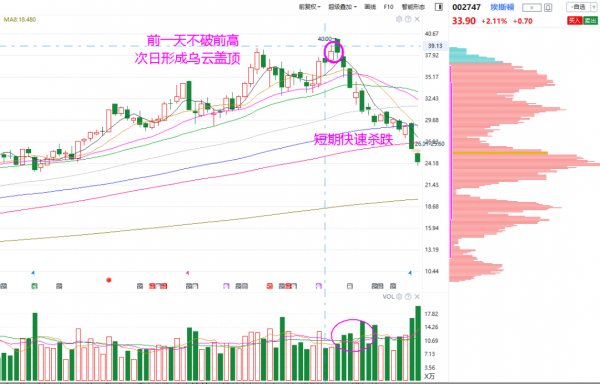
Task: Open VOL panel help question icon
Action: click(408, 297)
